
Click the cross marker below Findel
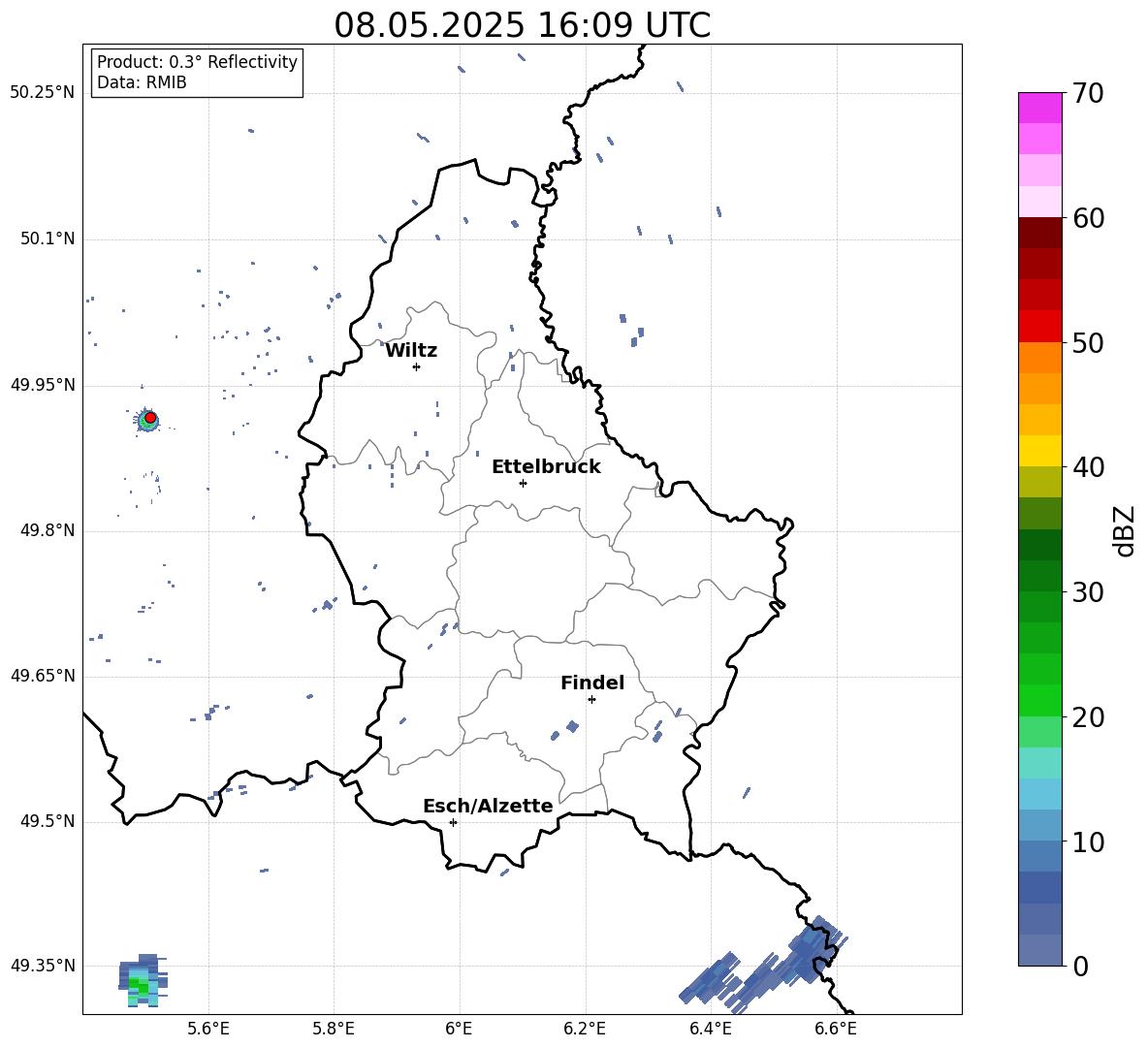coord(591,700)
